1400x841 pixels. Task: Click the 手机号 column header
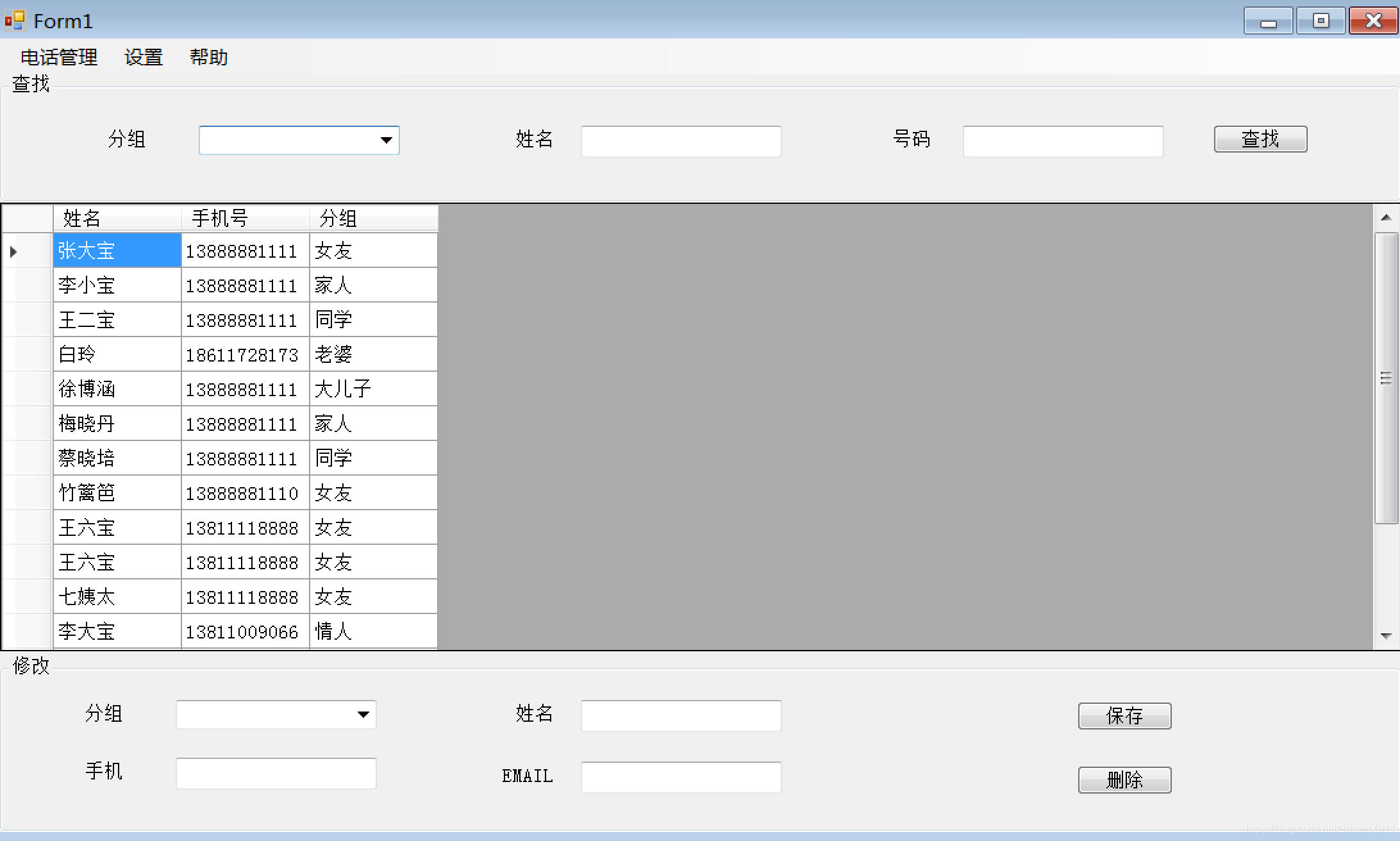pos(246,219)
